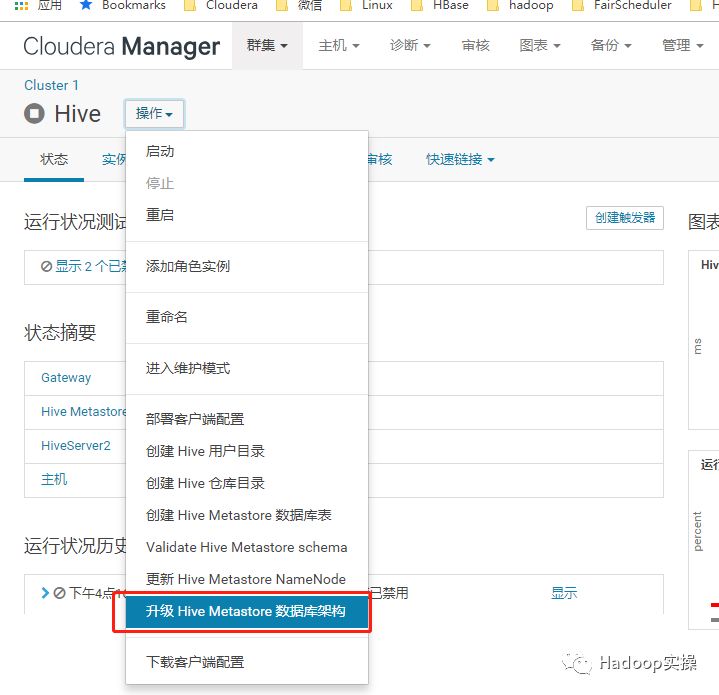The image size is (719, 695).
Task: Click the 创建触发器 button
Action: click(x=625, y=218)
